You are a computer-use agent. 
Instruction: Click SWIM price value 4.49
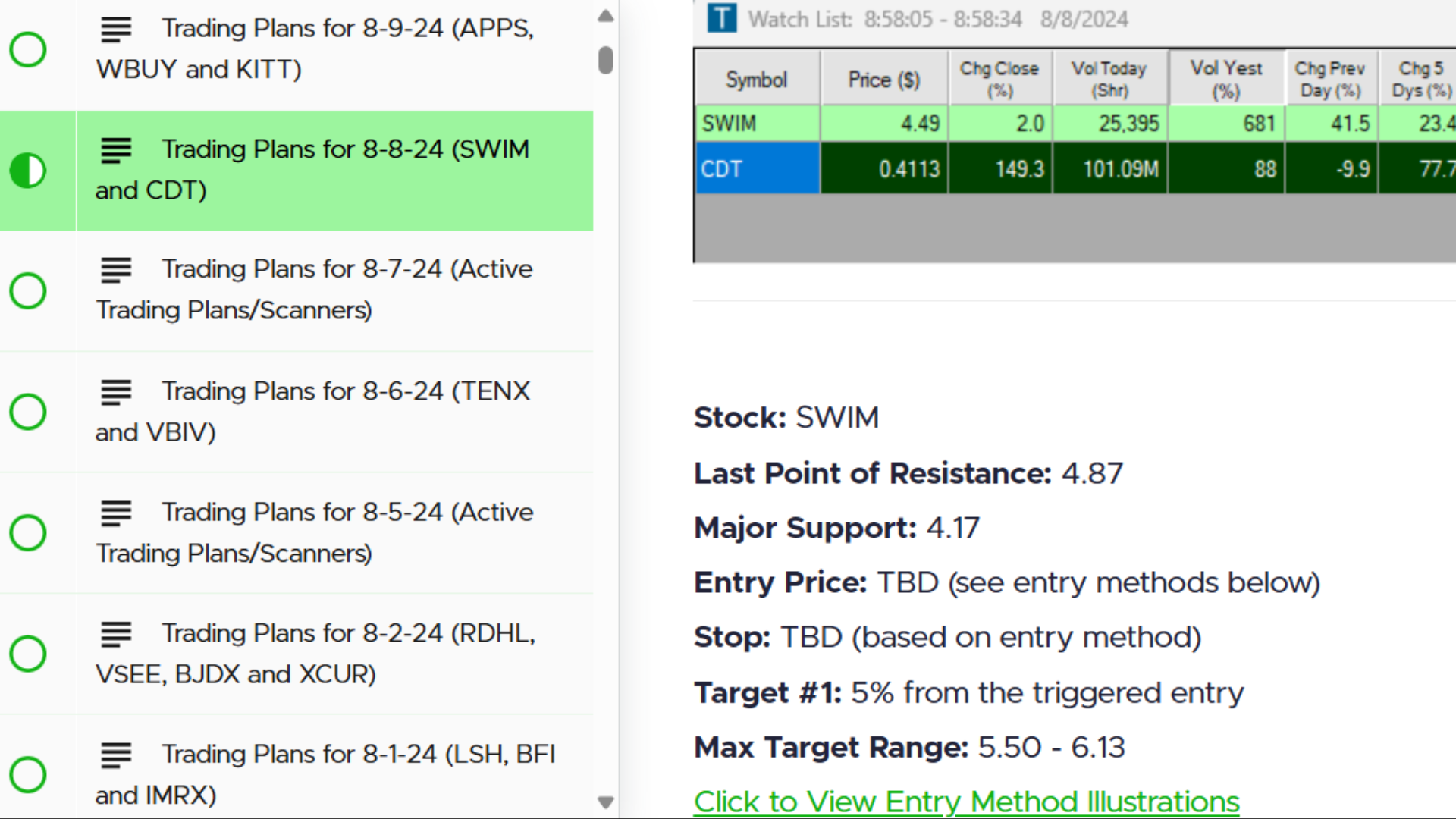(884, 124)
